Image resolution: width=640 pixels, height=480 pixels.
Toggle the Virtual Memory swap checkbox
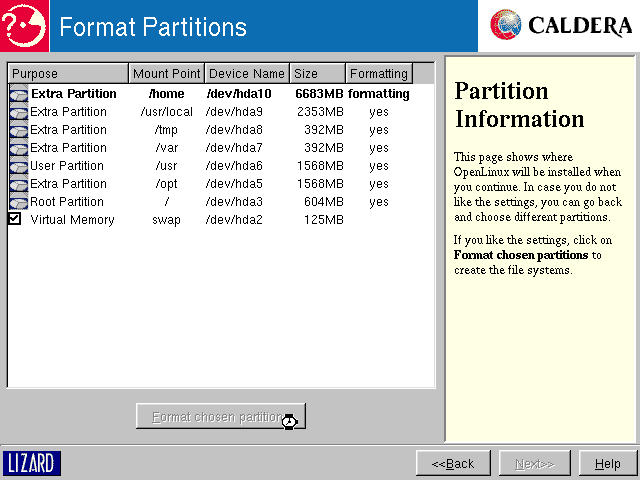(x=15, y=219)
